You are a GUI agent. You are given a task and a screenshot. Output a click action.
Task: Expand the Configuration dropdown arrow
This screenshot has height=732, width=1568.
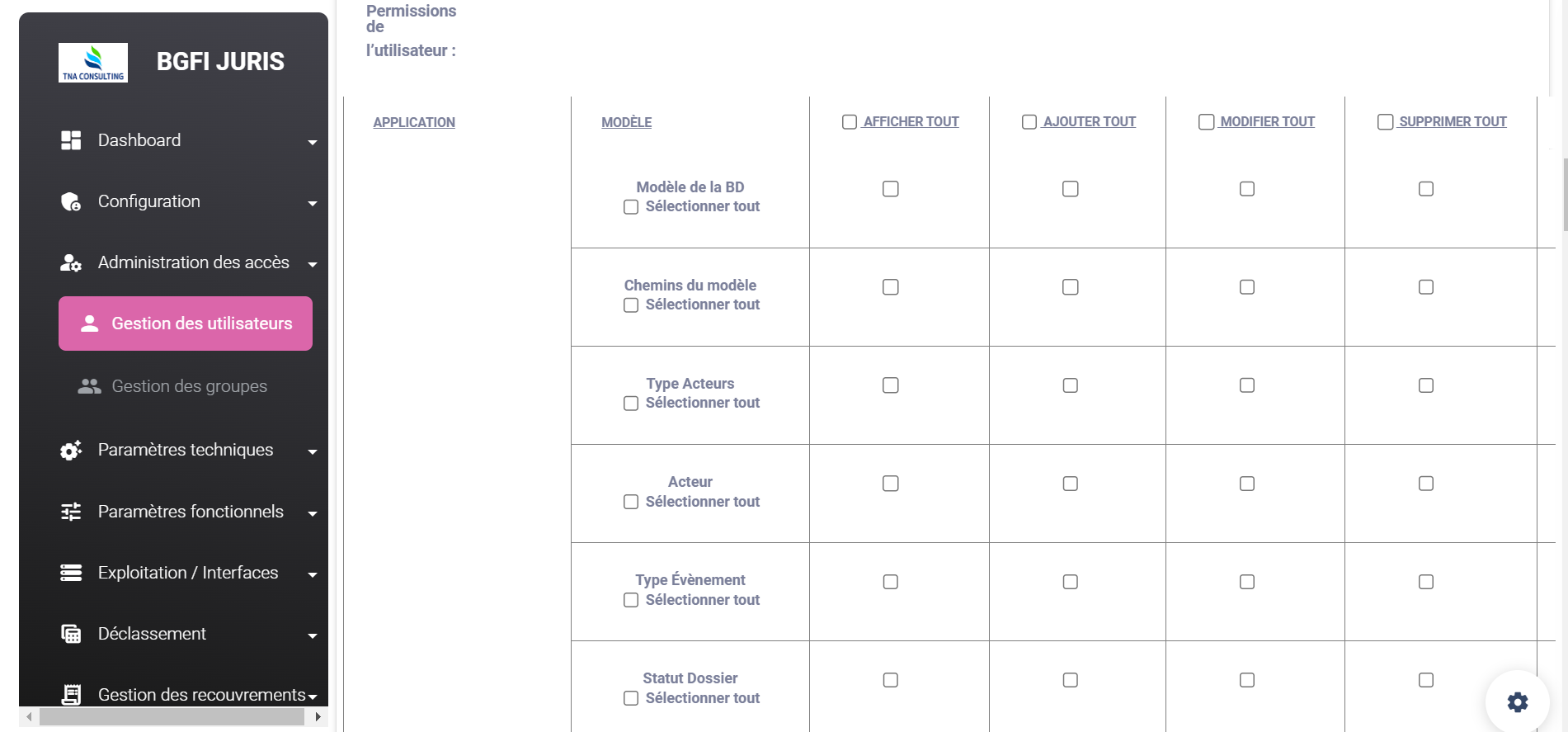pos(313,203)
